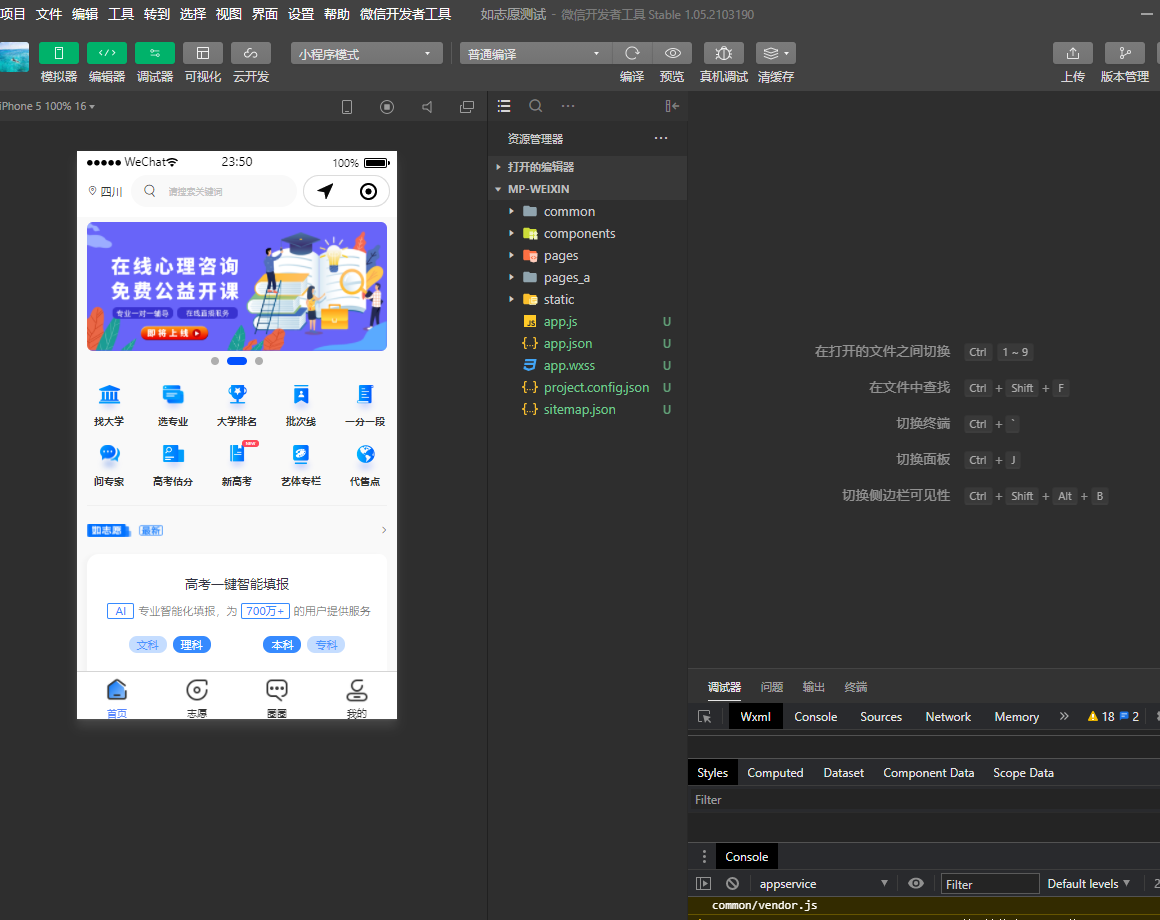This screenshot has height=920, width=1160.
Task: Click the simulator rotate device icon
Action: tap(347, 107)
